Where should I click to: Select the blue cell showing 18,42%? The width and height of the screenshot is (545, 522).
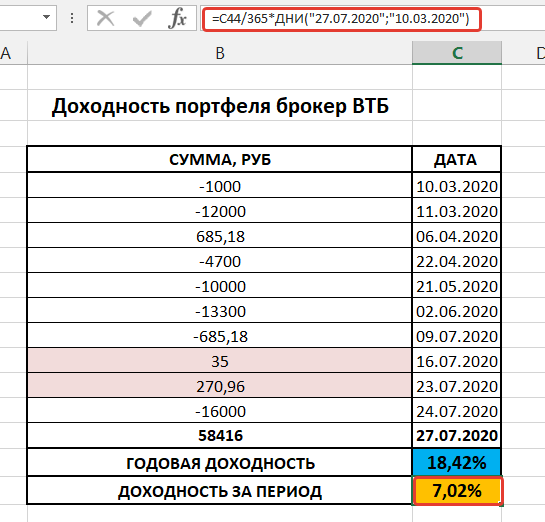click(456, 463)
